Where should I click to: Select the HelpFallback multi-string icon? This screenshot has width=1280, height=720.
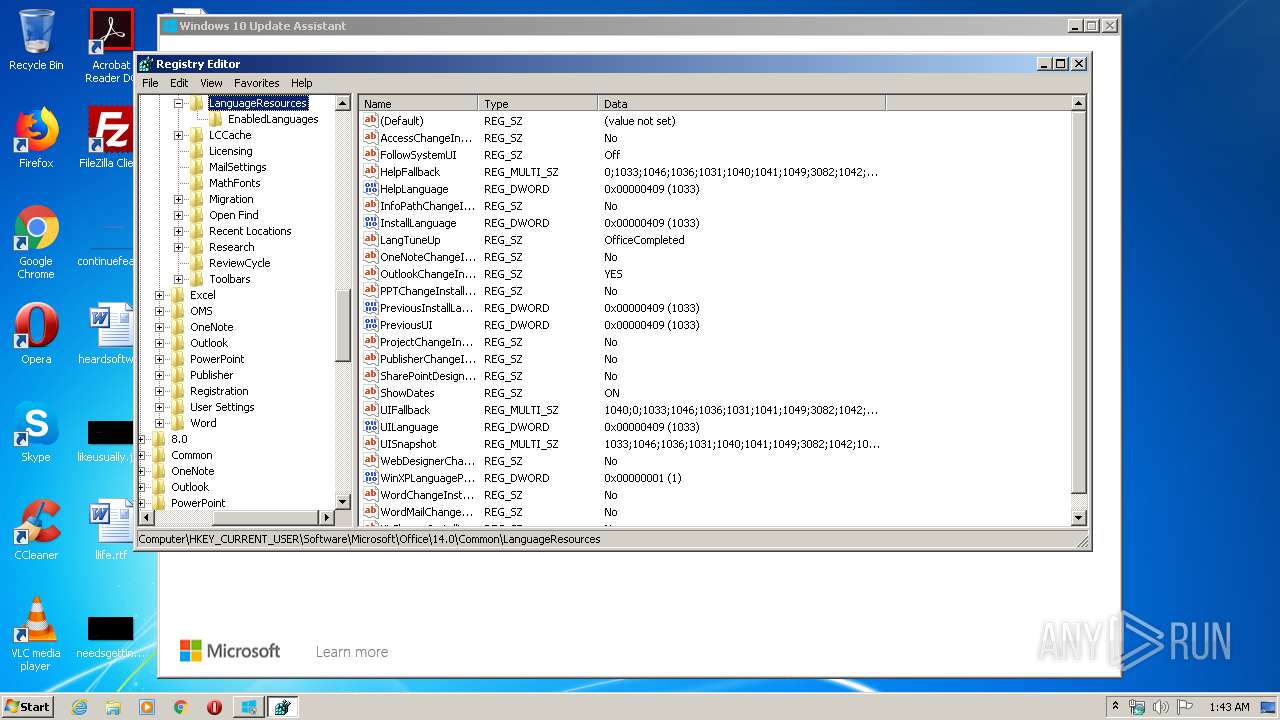coord(370,172)
